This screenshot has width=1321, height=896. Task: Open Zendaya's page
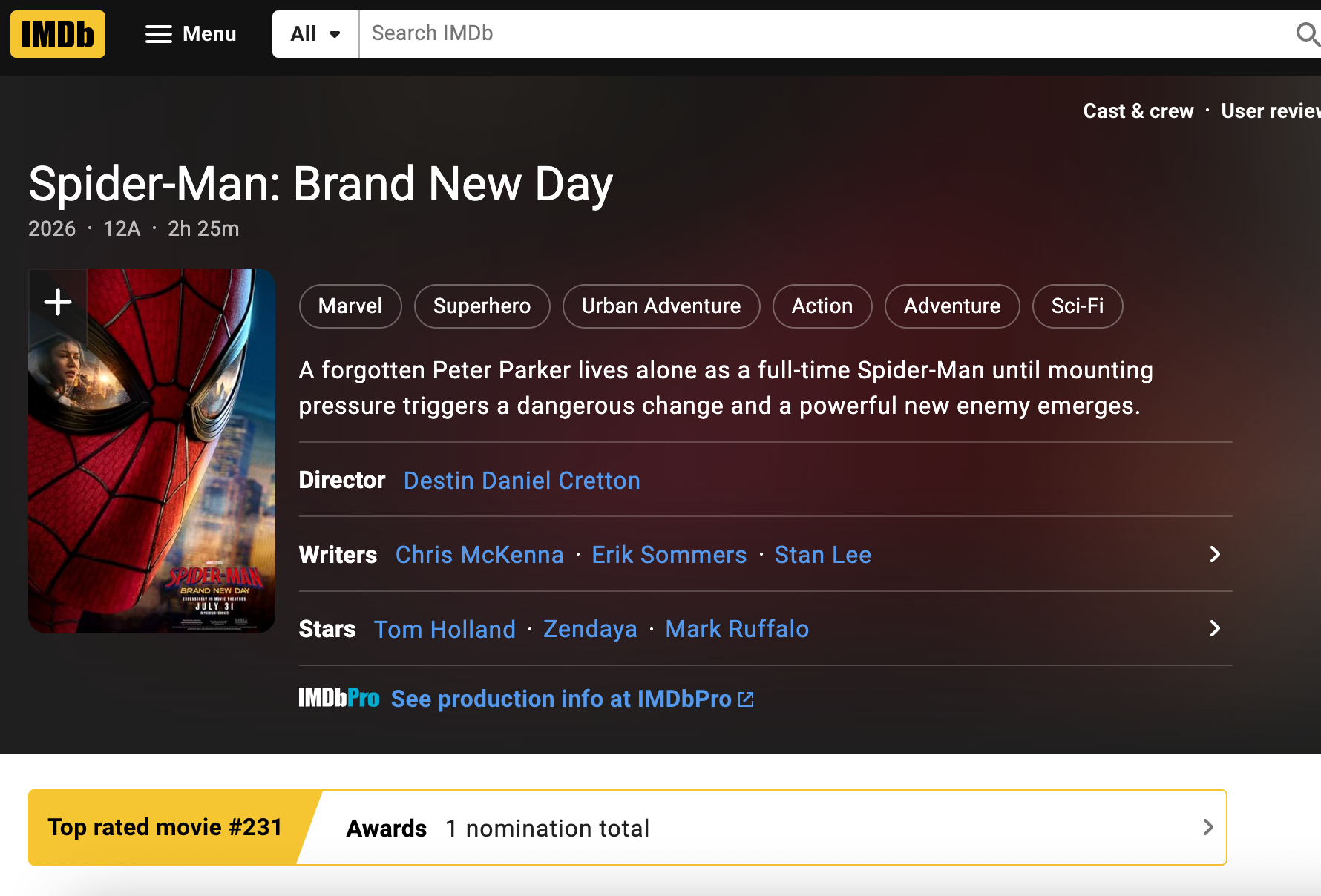point(590,629)
